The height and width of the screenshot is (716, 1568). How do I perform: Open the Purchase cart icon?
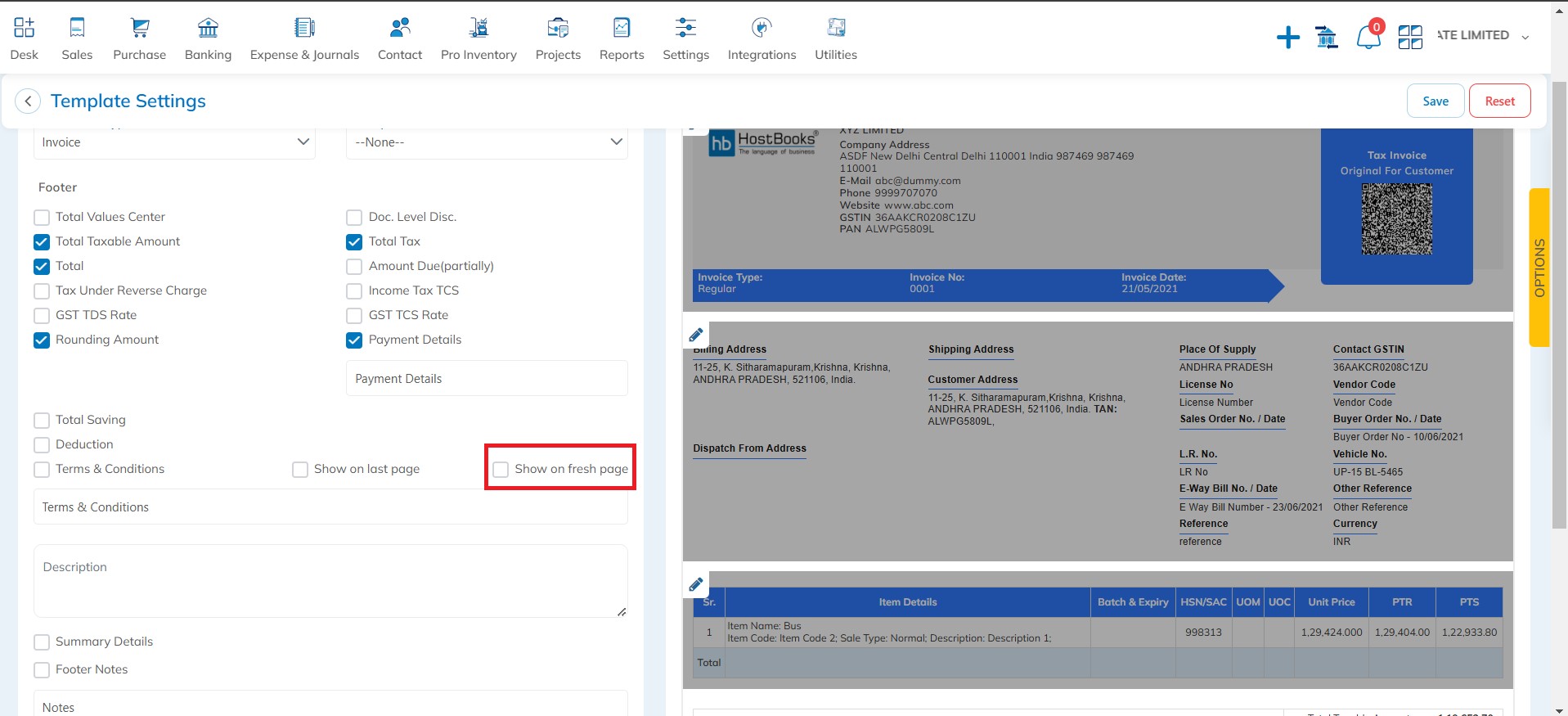140,28
